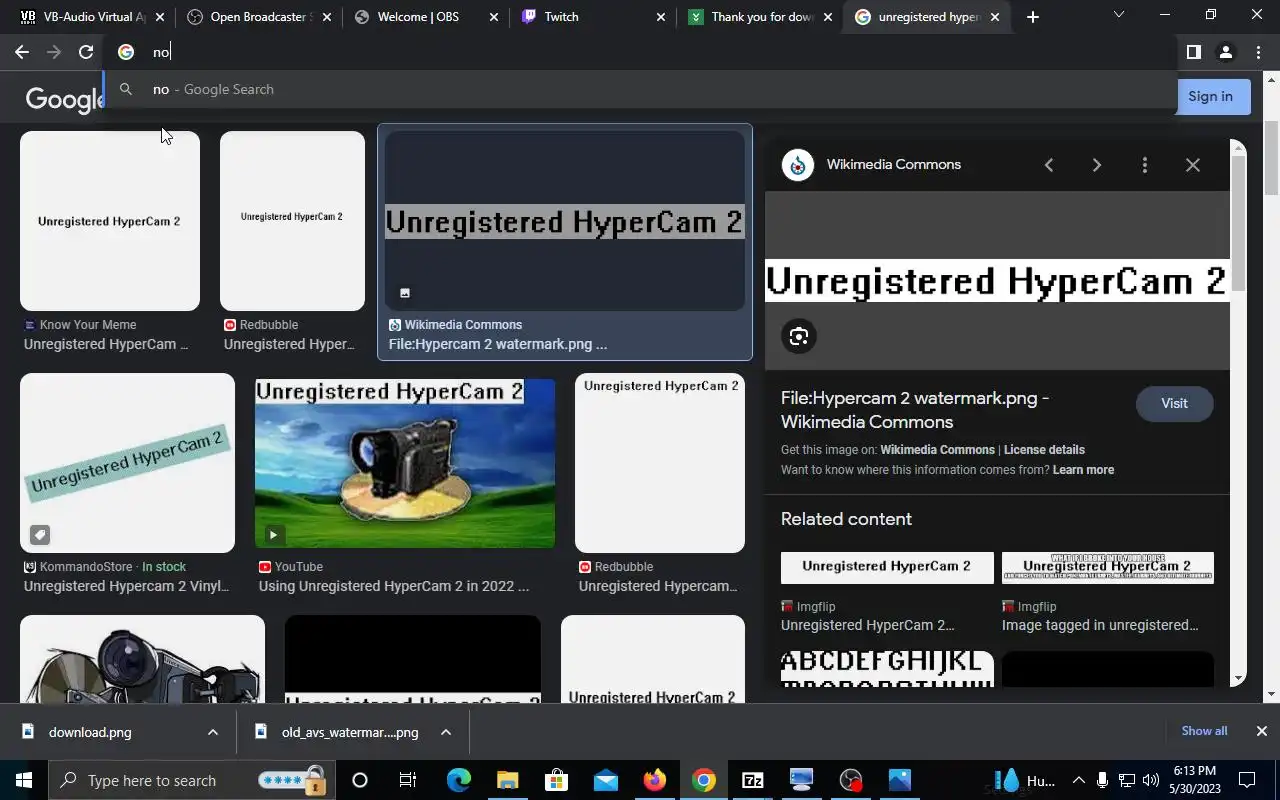Open first Imgflip related image
Screen dimensions: 1280x800
[887, 568]
